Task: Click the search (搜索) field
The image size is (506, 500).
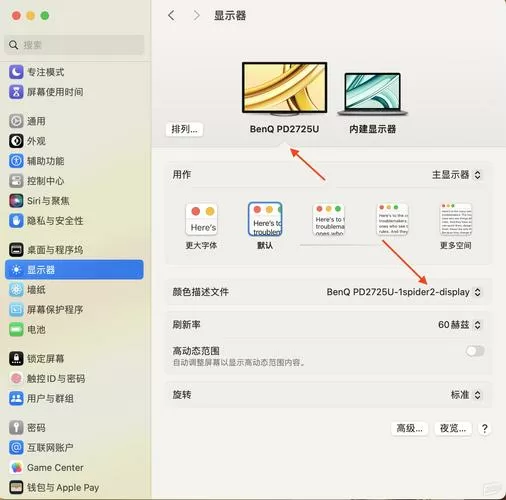Action: click(x=74, y=45)
